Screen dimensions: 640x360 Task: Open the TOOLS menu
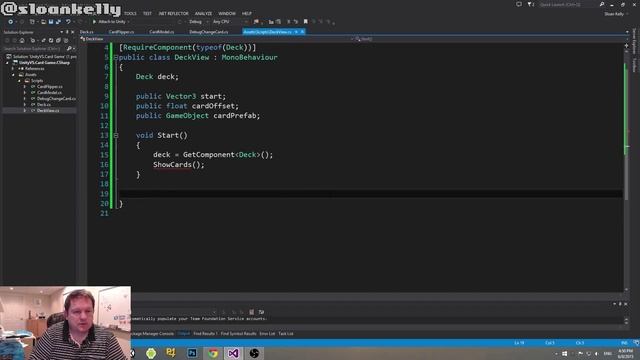(130, 13)
